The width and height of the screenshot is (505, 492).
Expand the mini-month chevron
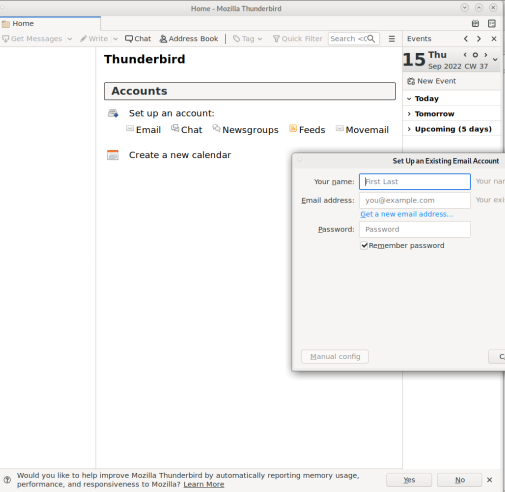tap(495, 60)
